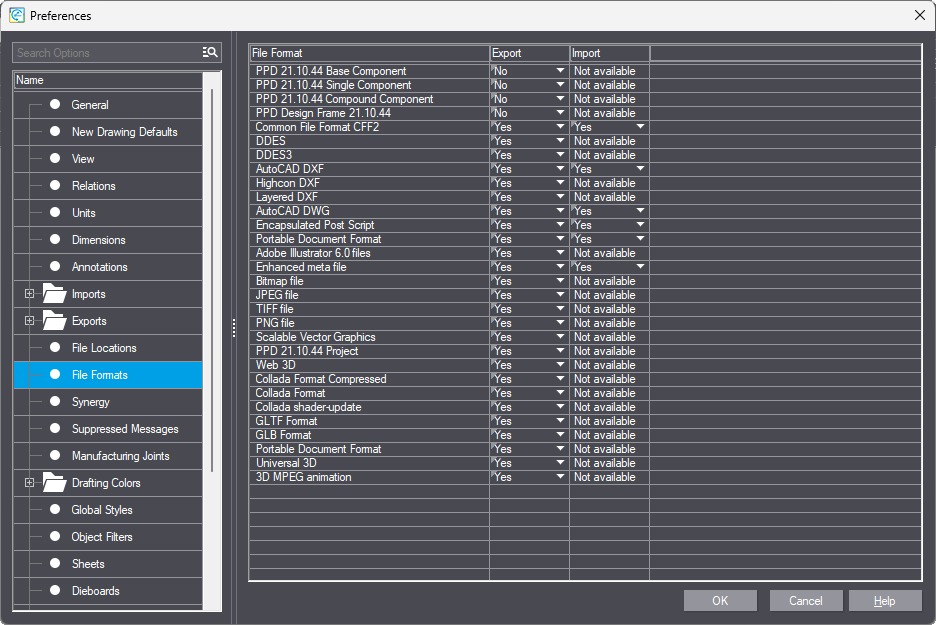Select Global Styles in the options tree
936x625 pixels.
pyautogui.click(x=102, y=510)
